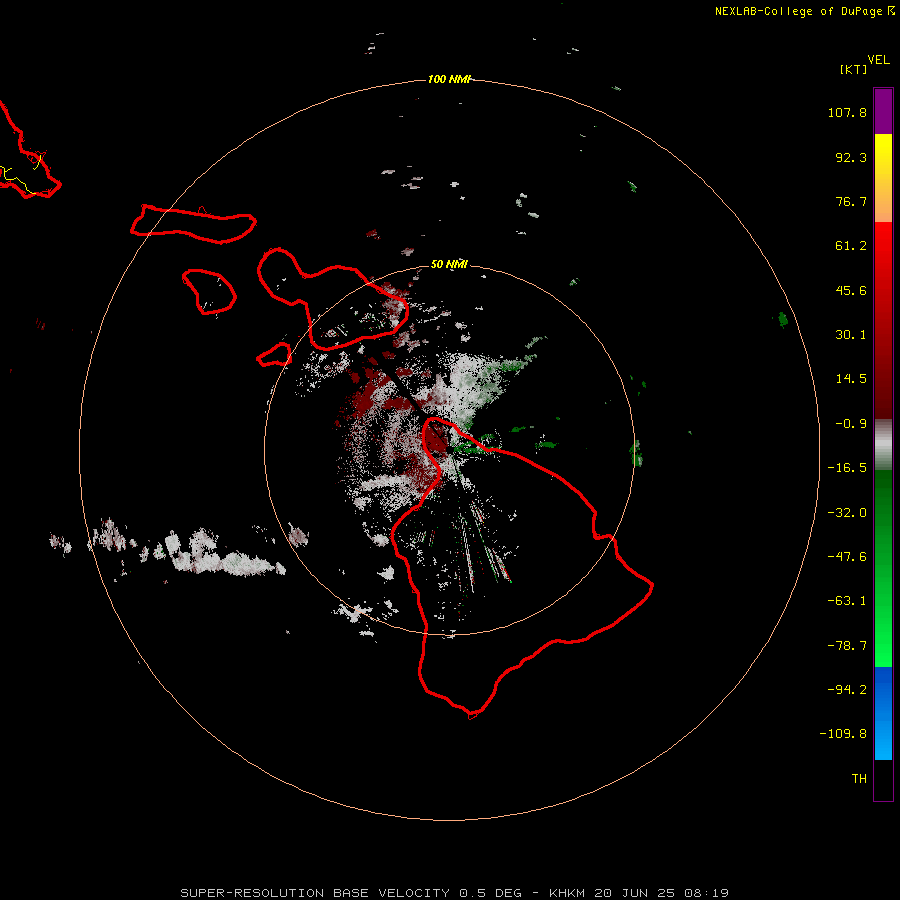Click the Super-Resolution Base Velocity KHKM caption
This screenshot has height=900, width=900.
pyautogui.click(x=455, y=893)
